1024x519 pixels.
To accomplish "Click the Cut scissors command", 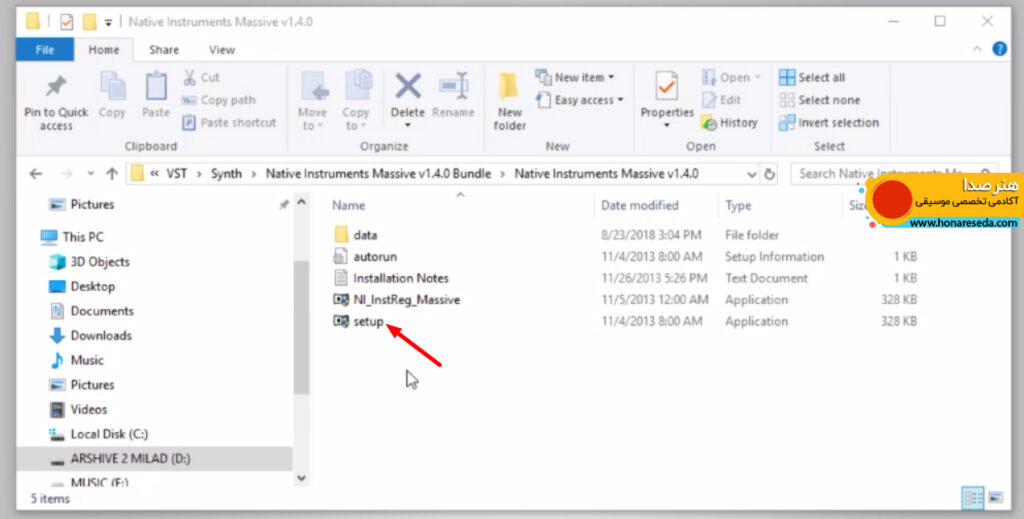I will (201, 77).
